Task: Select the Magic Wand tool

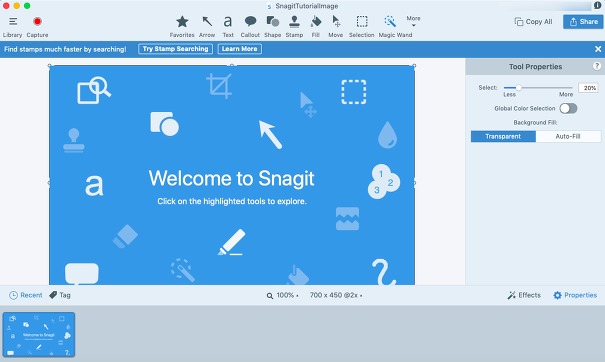Action: [x=395, y=26]
